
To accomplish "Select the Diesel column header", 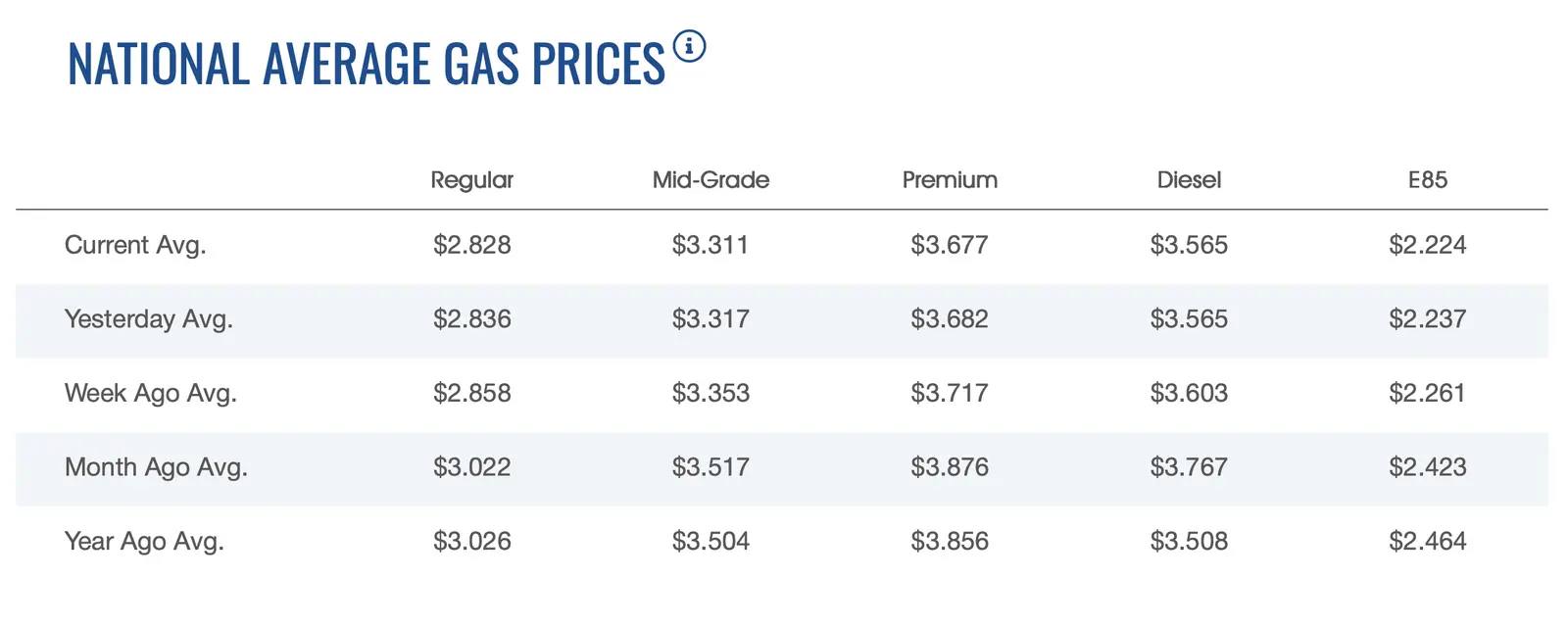I will (1189, 180).
